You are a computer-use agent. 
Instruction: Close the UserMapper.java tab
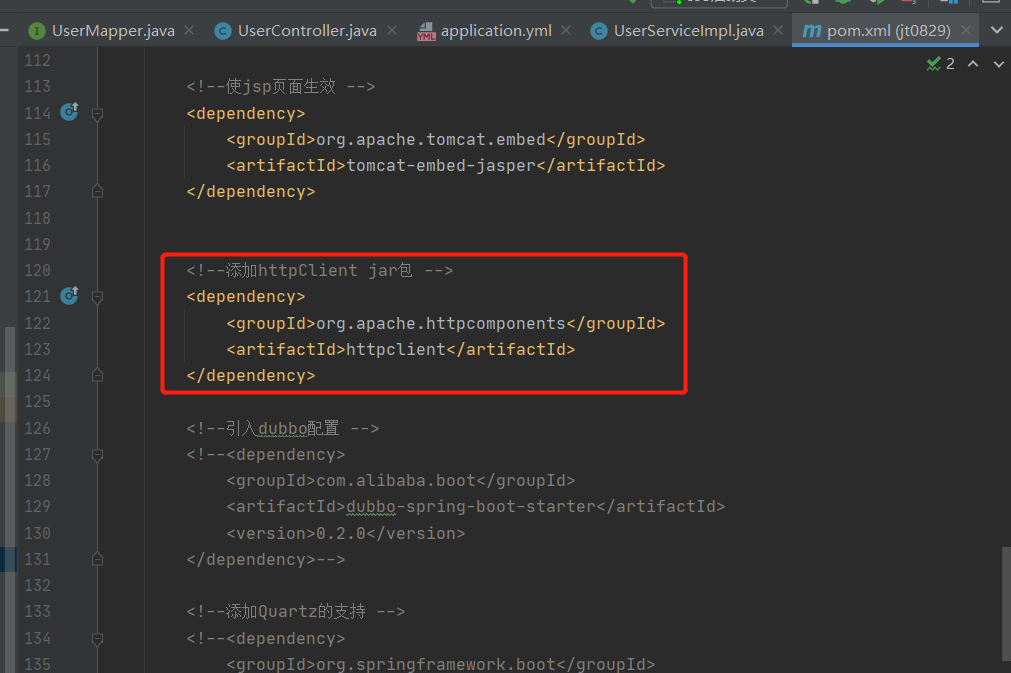click(189, 30)
